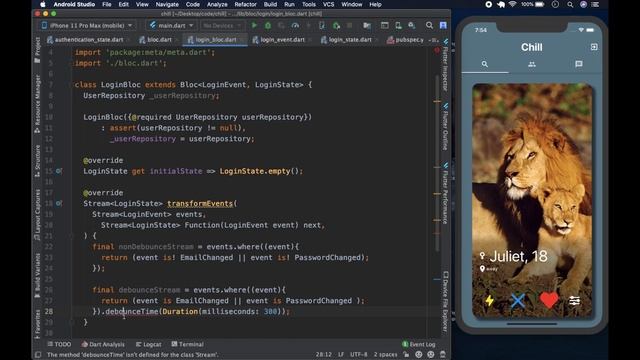Open Flutter Performance side panel
Viewport: 640px width, 360px height.
point(445,193)
